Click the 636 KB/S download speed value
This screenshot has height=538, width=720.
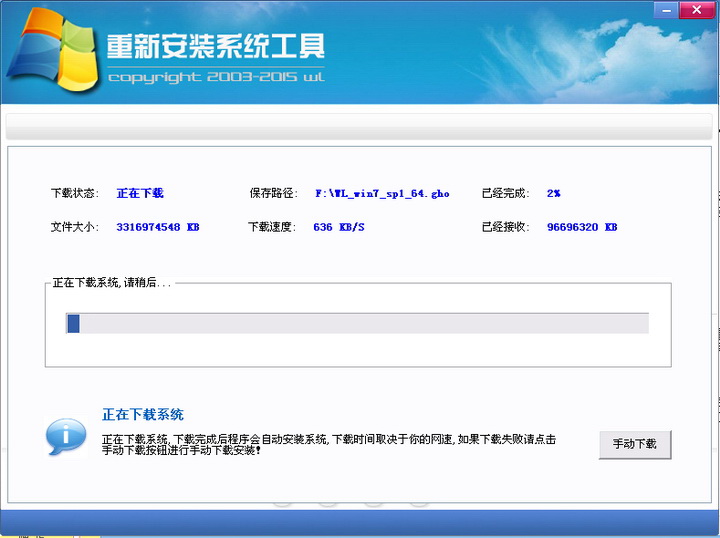pyautogui.click(x=338, y=227)
